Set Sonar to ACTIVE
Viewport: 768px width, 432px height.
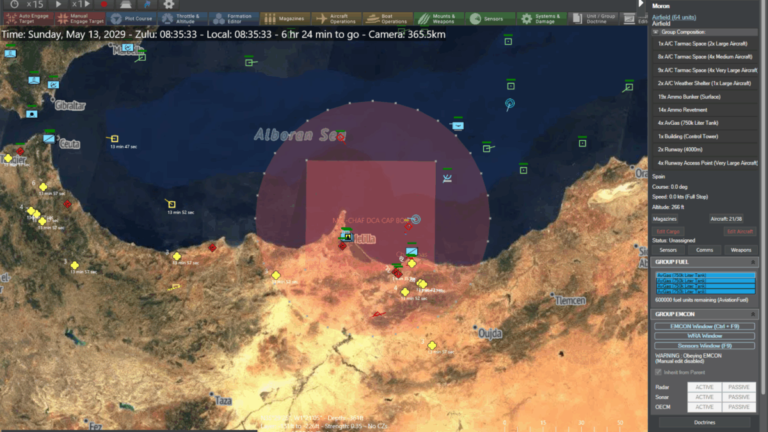[x=704, y=397]
